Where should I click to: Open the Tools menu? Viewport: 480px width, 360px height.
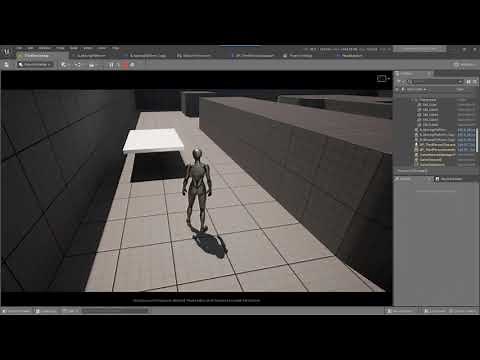[x=60, y=48]
